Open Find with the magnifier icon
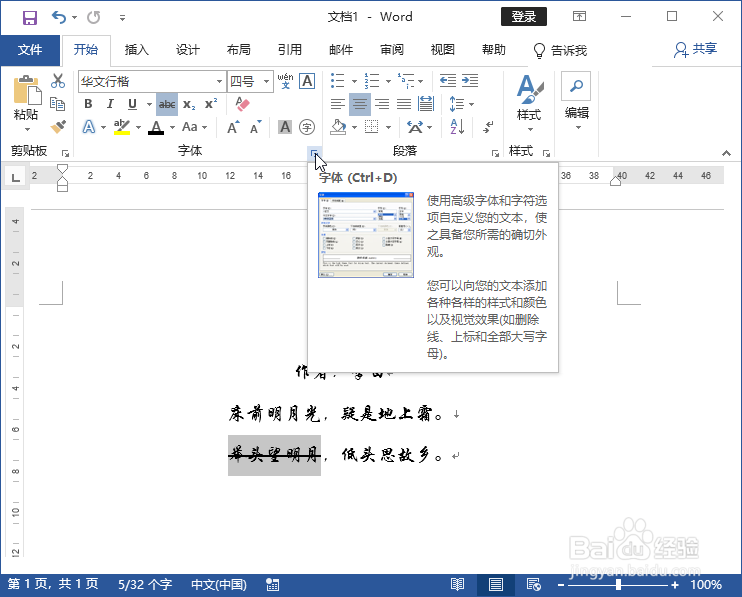Viewport: 742px width, 597px height. (x=576, y=86)
